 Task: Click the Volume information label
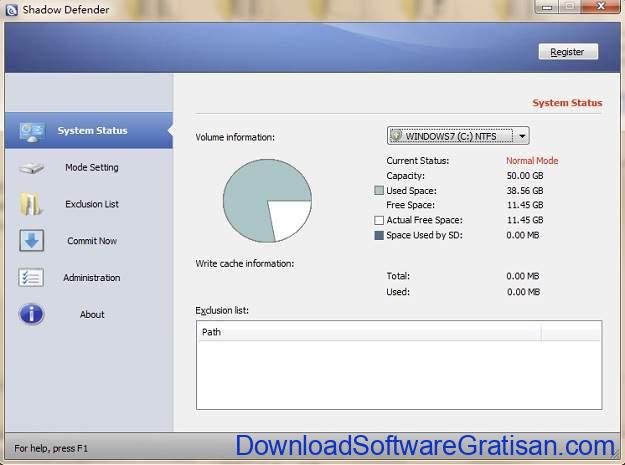point(235,137)
